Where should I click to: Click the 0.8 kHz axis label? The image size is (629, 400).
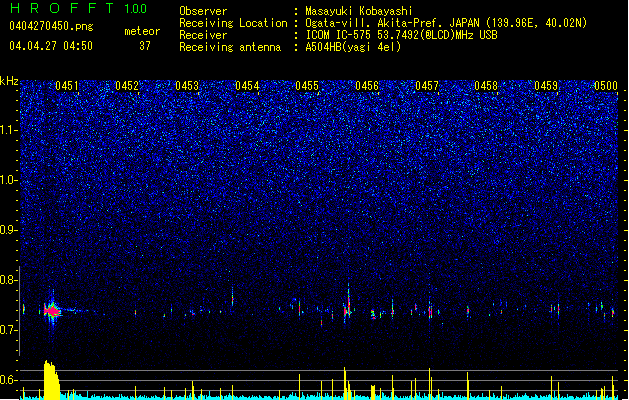click(8, 280)
